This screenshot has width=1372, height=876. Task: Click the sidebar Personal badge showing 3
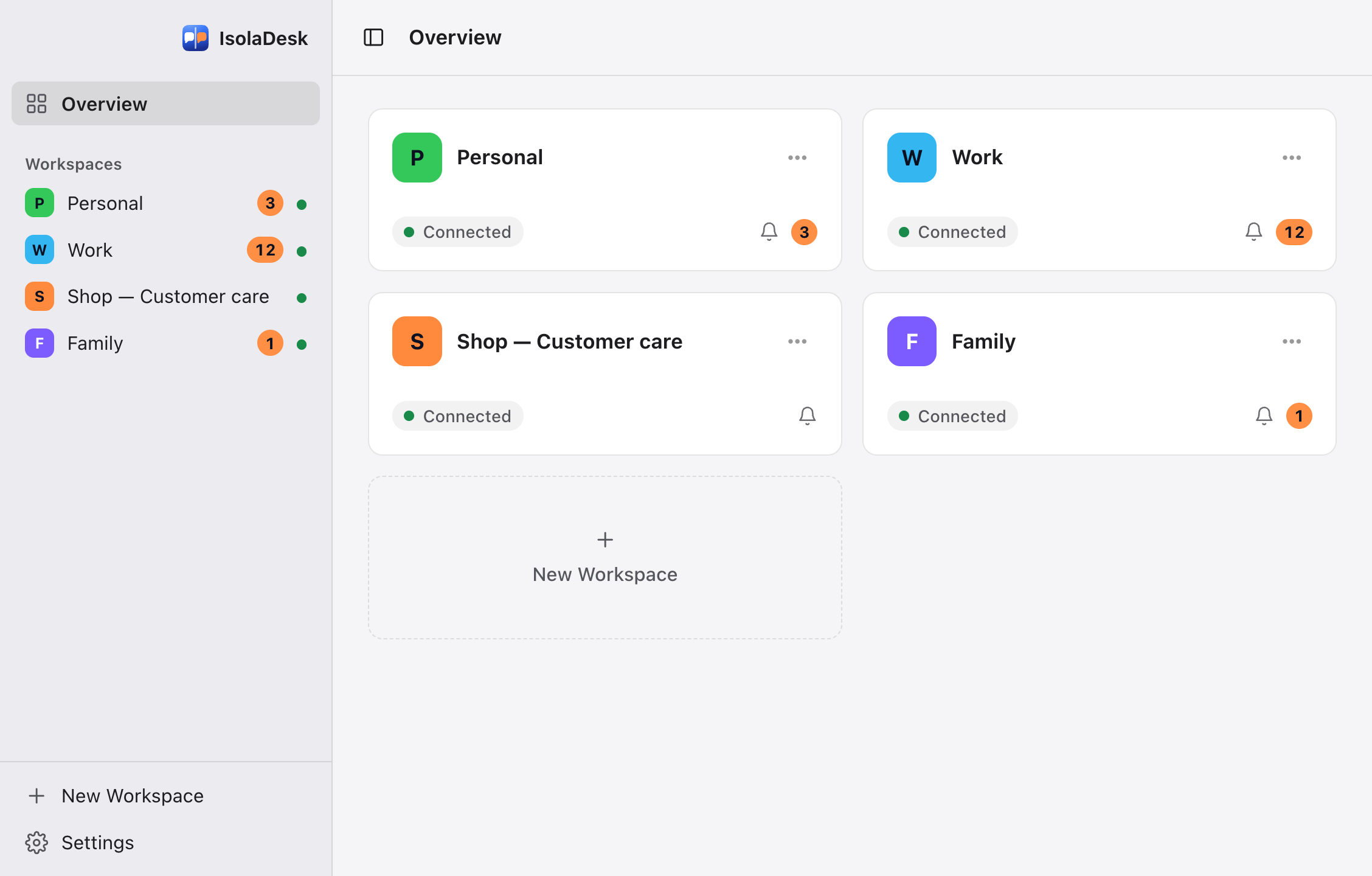click(x=270, y=203)
